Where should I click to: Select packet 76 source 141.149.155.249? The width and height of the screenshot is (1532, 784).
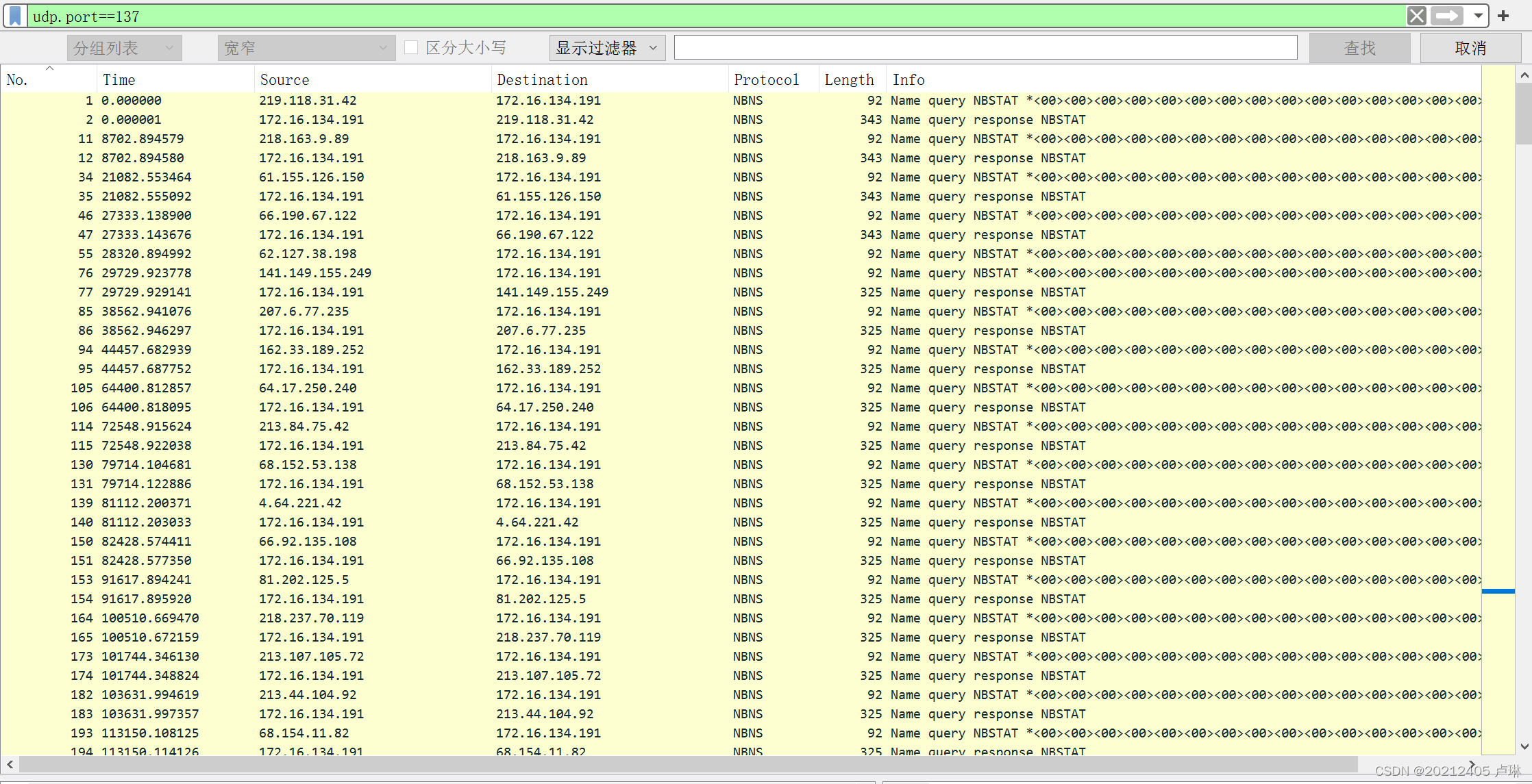pos(741,273)
